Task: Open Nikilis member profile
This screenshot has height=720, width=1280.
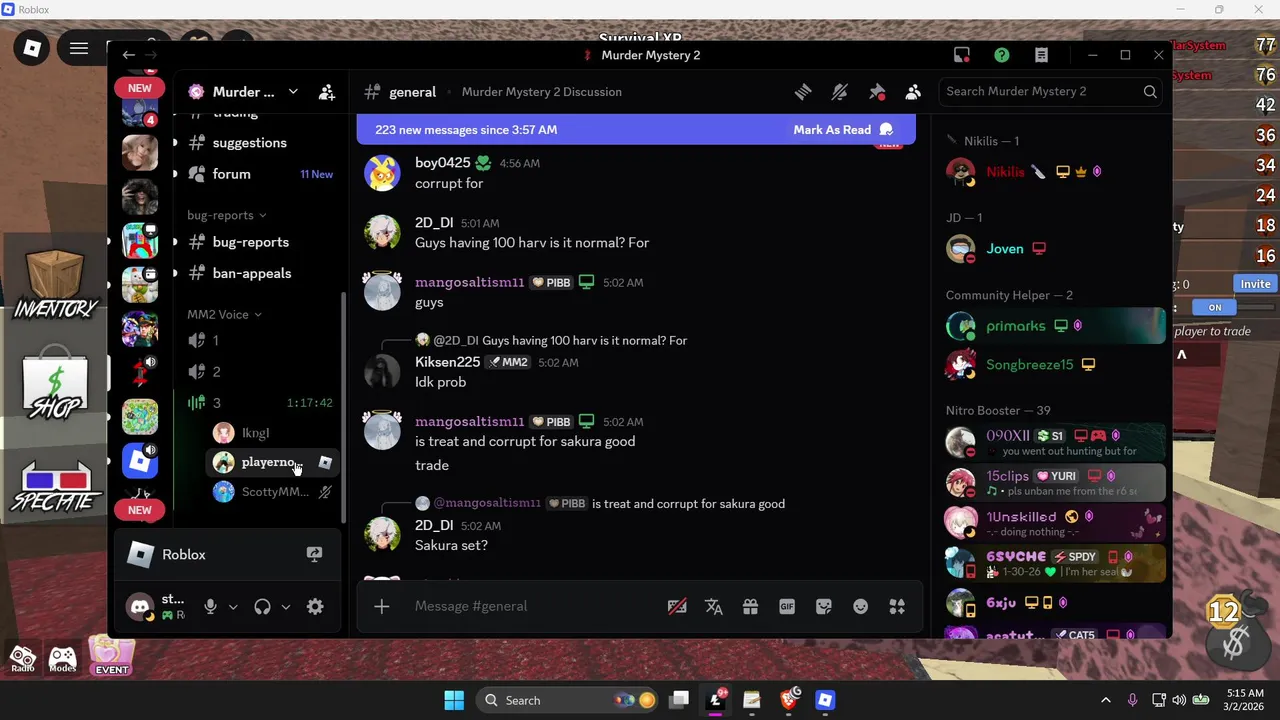Action: click(1055, 172)
